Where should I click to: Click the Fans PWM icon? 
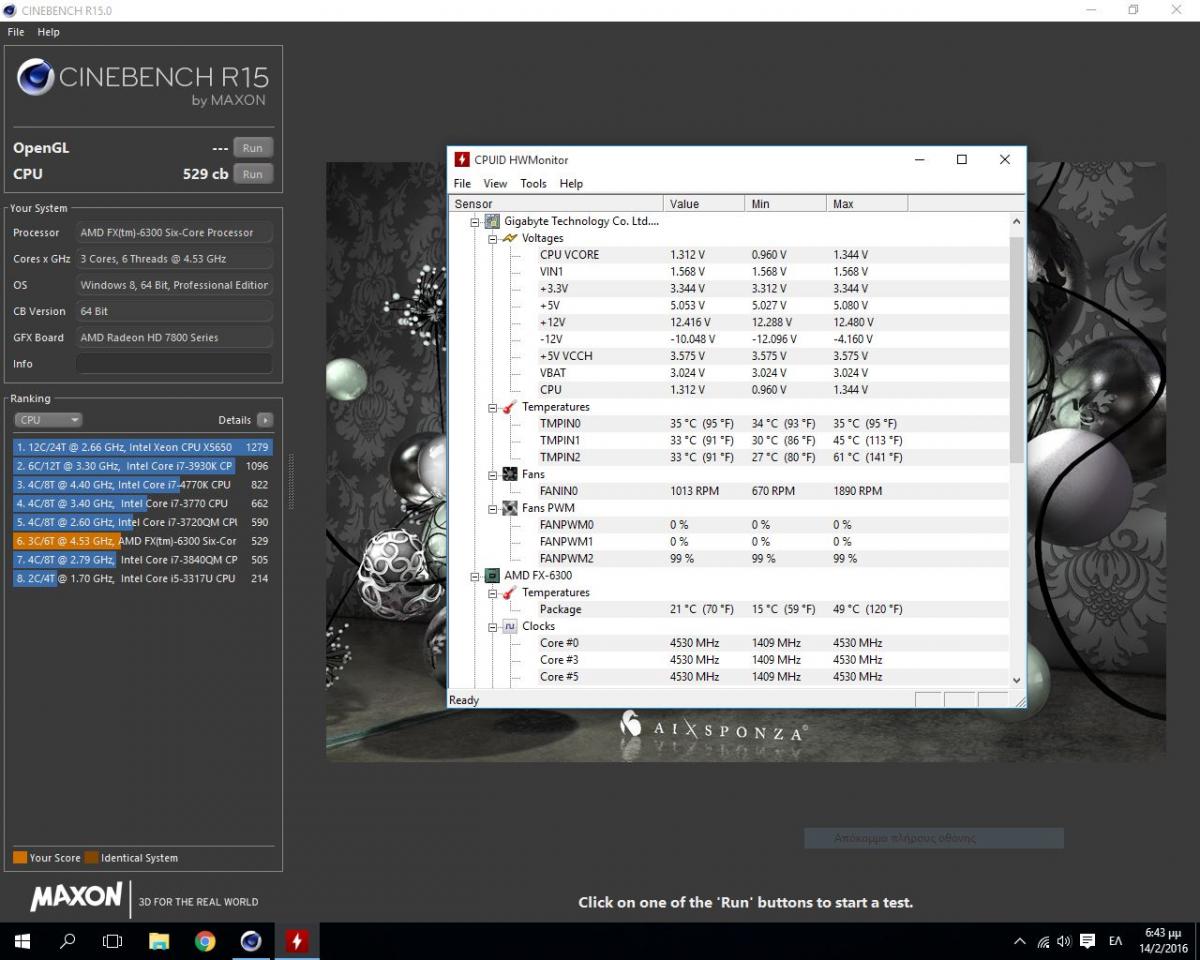click(x=509, y=508)
